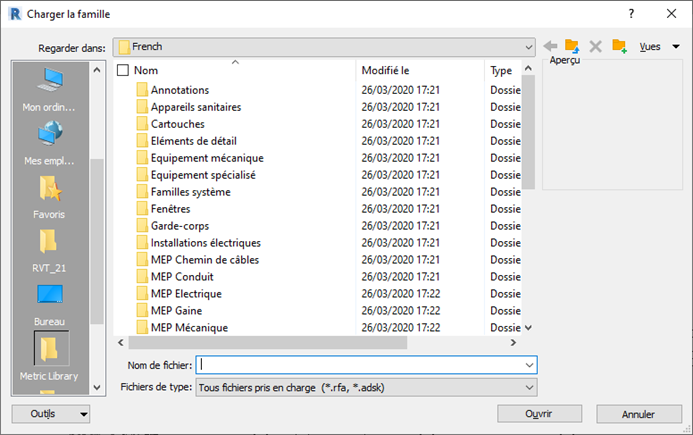Go up one folder level icon
This screenshot has height=435, width=693.
pyautogui.click(x=572, y=46)
